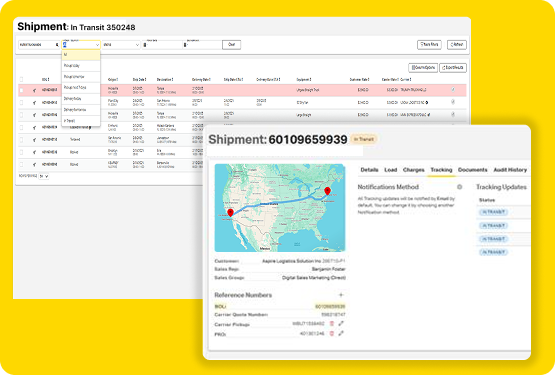Click the Refresh button in list window
Screen dimensions: 555x375
pos(457,45)
